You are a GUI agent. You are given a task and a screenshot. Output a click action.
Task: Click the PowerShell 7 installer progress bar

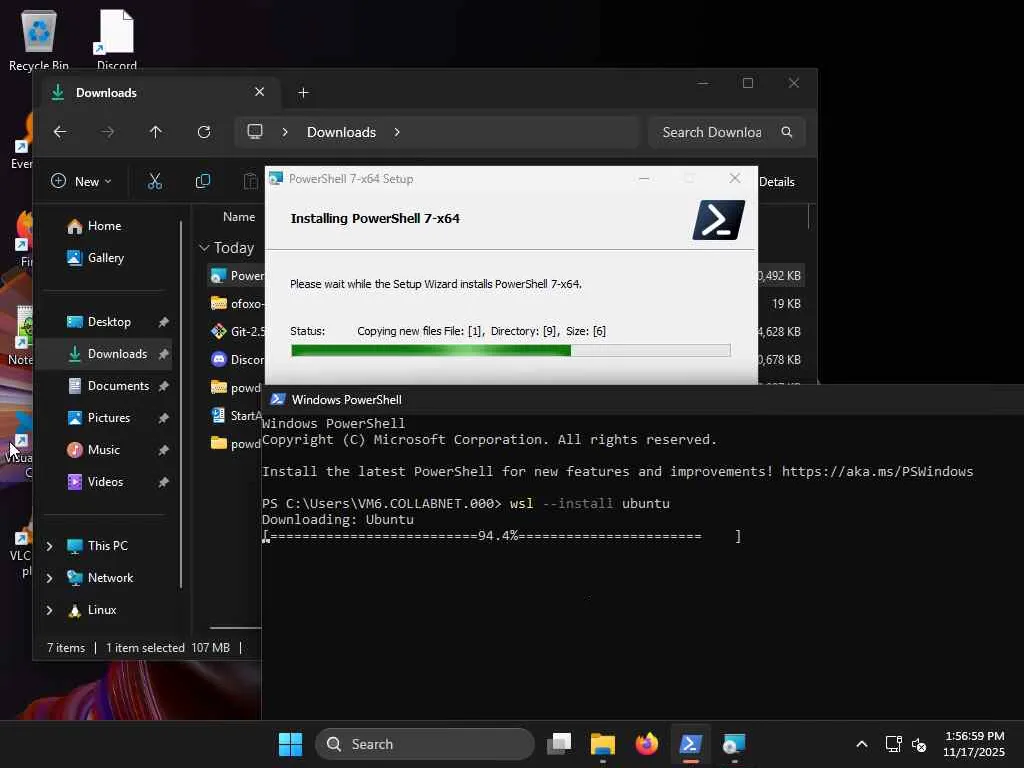tap(511, 351)
